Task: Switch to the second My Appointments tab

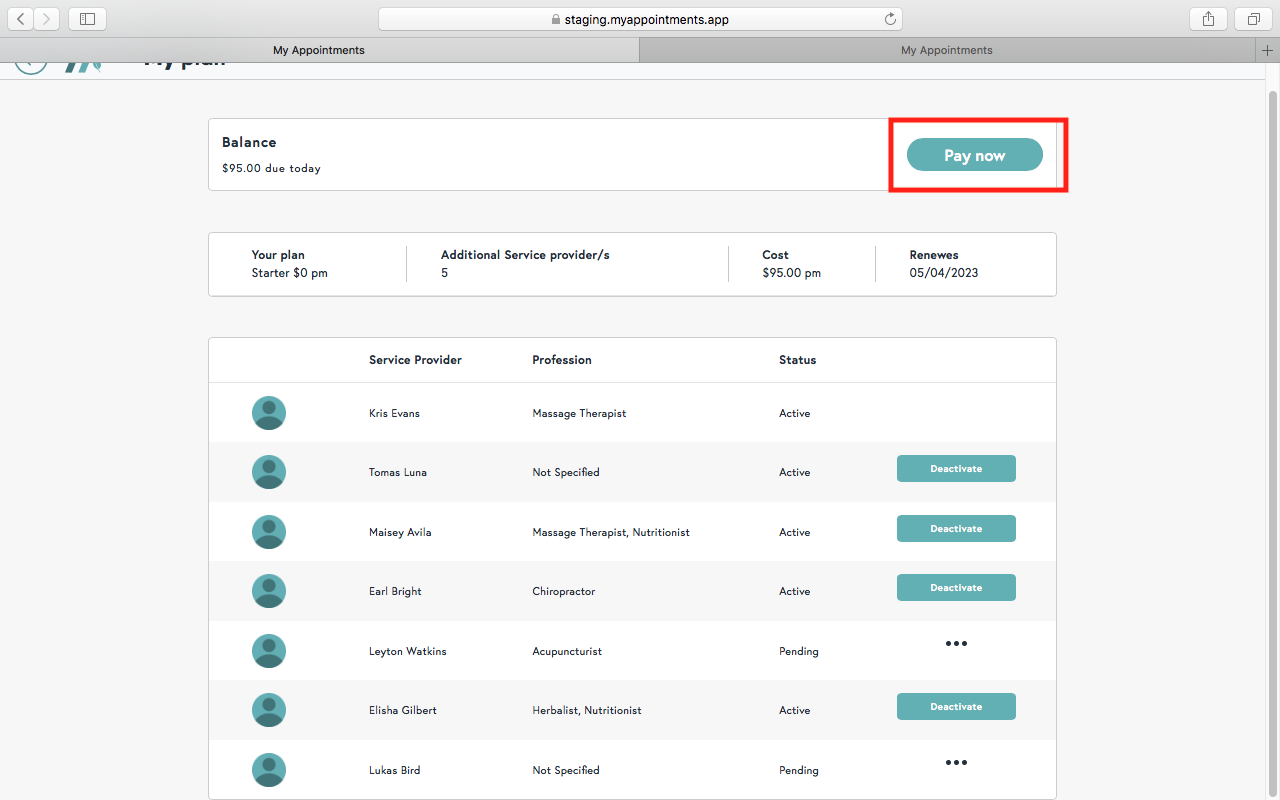Action: [x=946, y=50]
